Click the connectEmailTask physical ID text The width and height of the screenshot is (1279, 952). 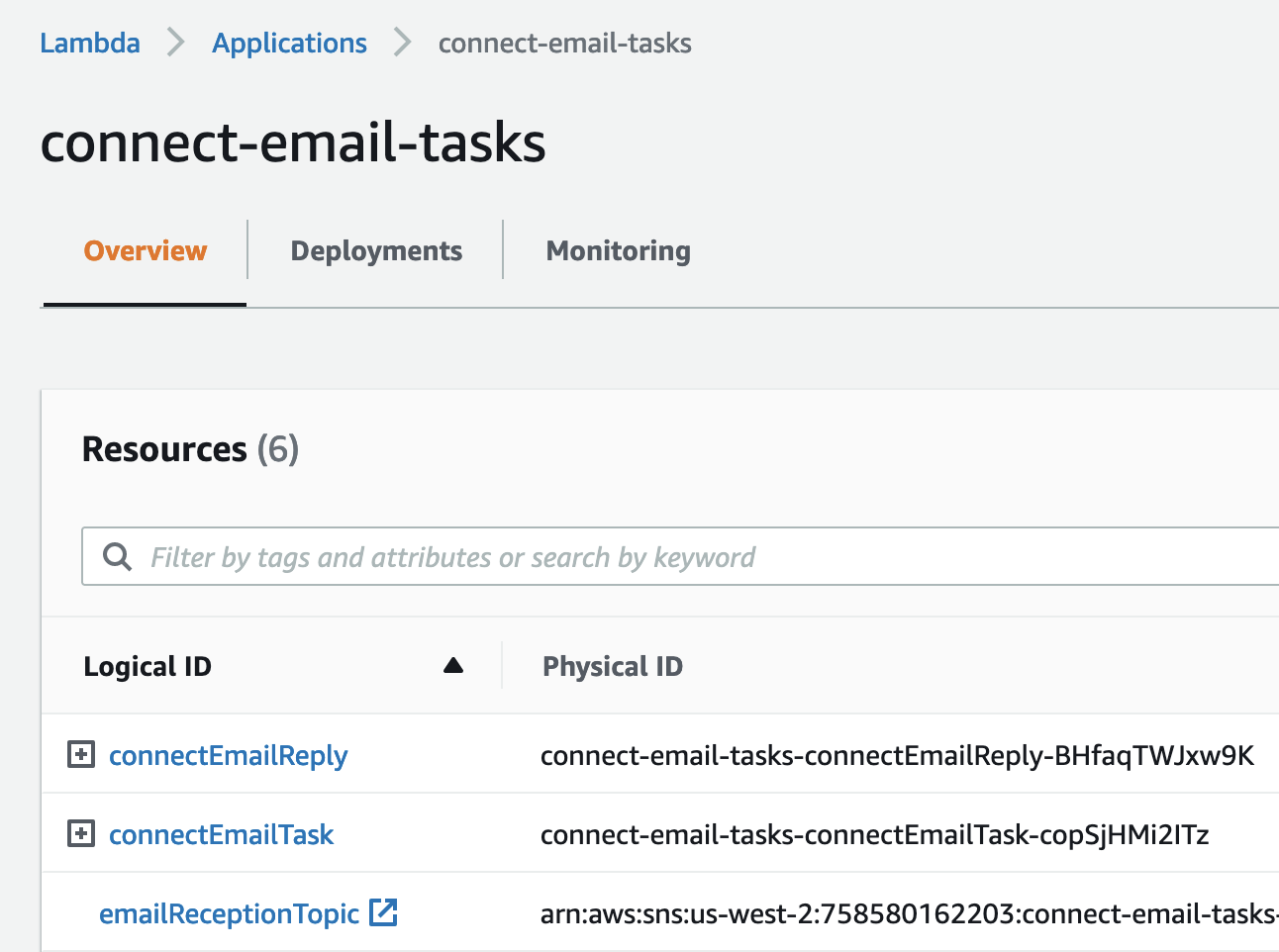[x=874, y=834]
